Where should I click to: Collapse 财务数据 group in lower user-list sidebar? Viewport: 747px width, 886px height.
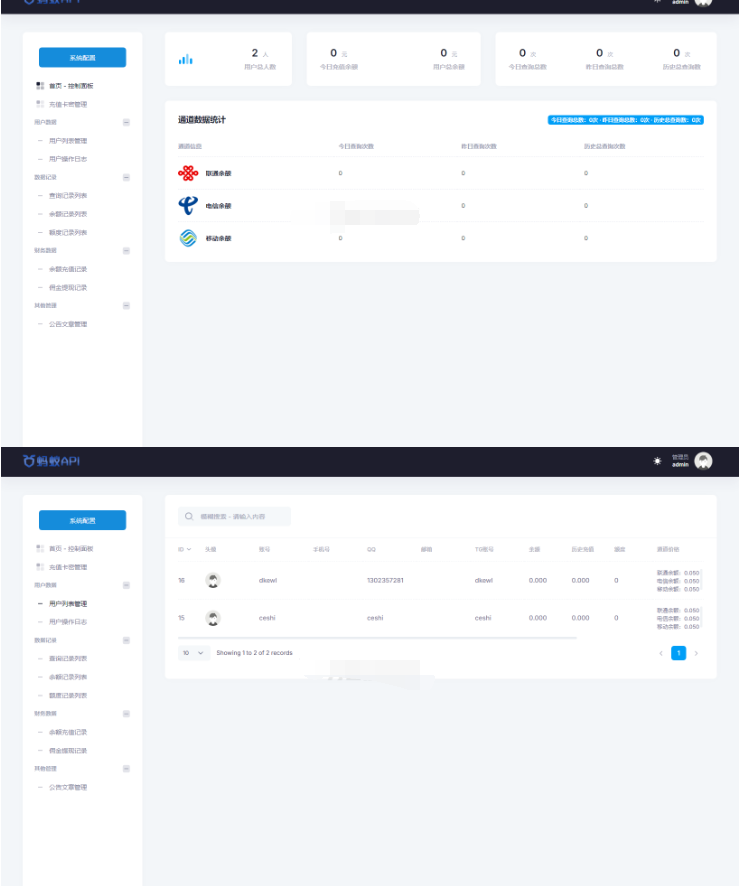click(x=126, y=714)
